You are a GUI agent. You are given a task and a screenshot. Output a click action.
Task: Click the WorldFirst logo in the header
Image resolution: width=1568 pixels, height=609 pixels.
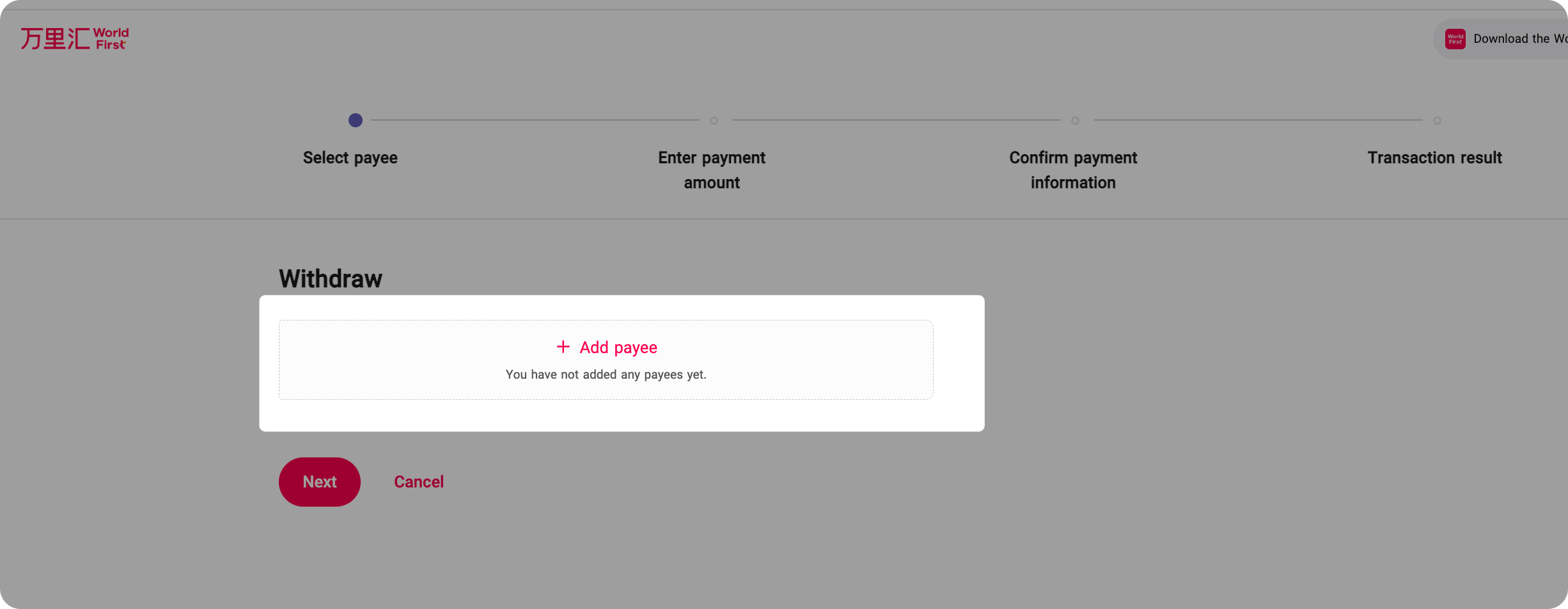pyautogui.click(x=74, y=38)
